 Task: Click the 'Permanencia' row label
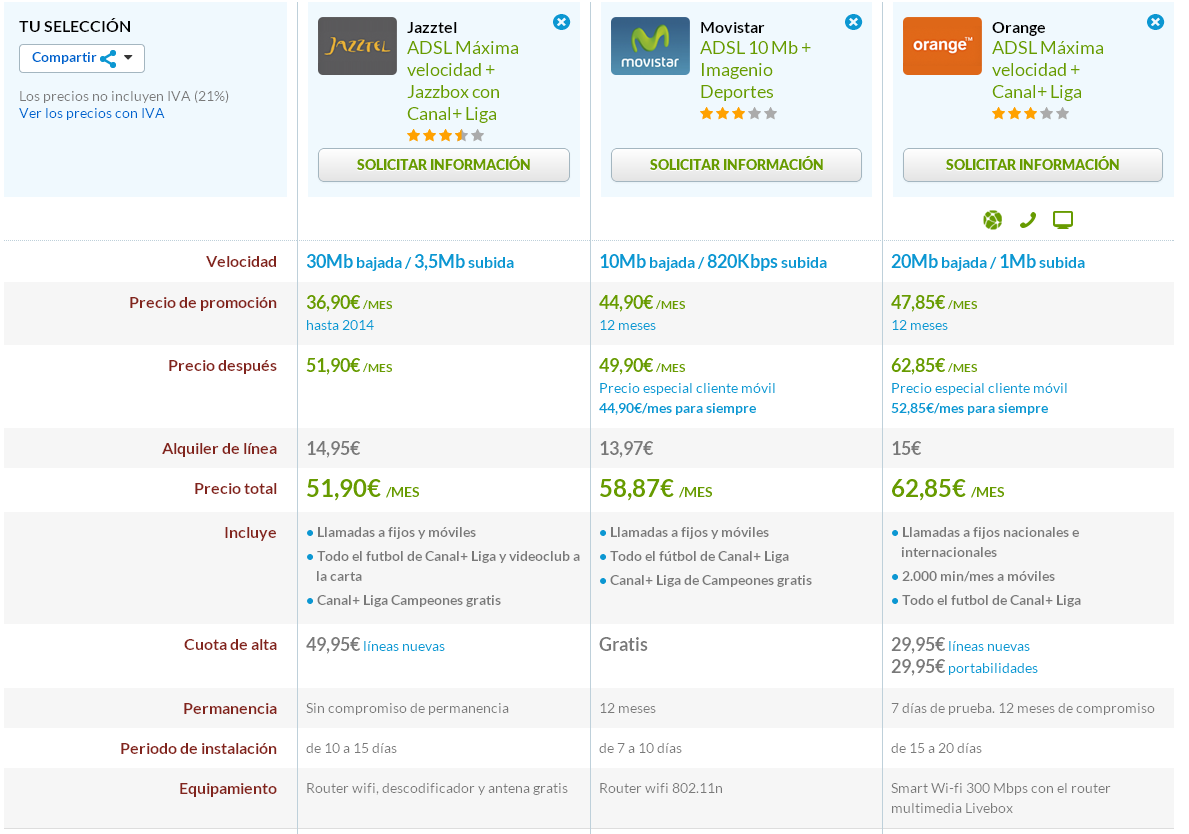(x=230, y=708)
